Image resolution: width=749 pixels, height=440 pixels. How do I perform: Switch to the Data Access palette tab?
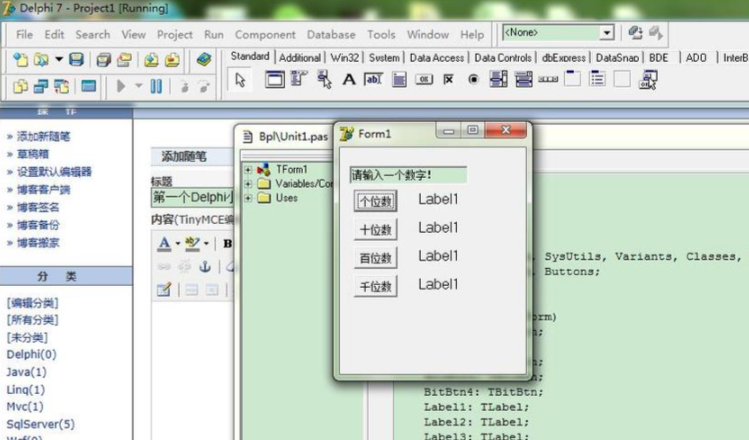click(x=437, y=58)
